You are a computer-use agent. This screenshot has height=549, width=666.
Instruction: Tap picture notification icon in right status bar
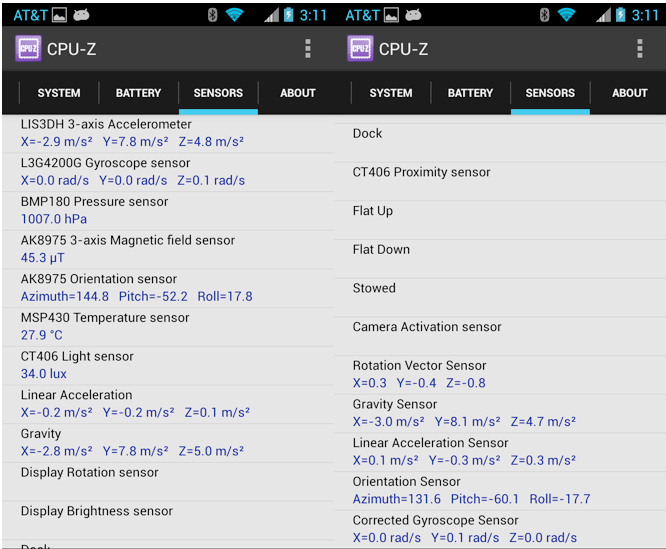(x=391, y=15)
